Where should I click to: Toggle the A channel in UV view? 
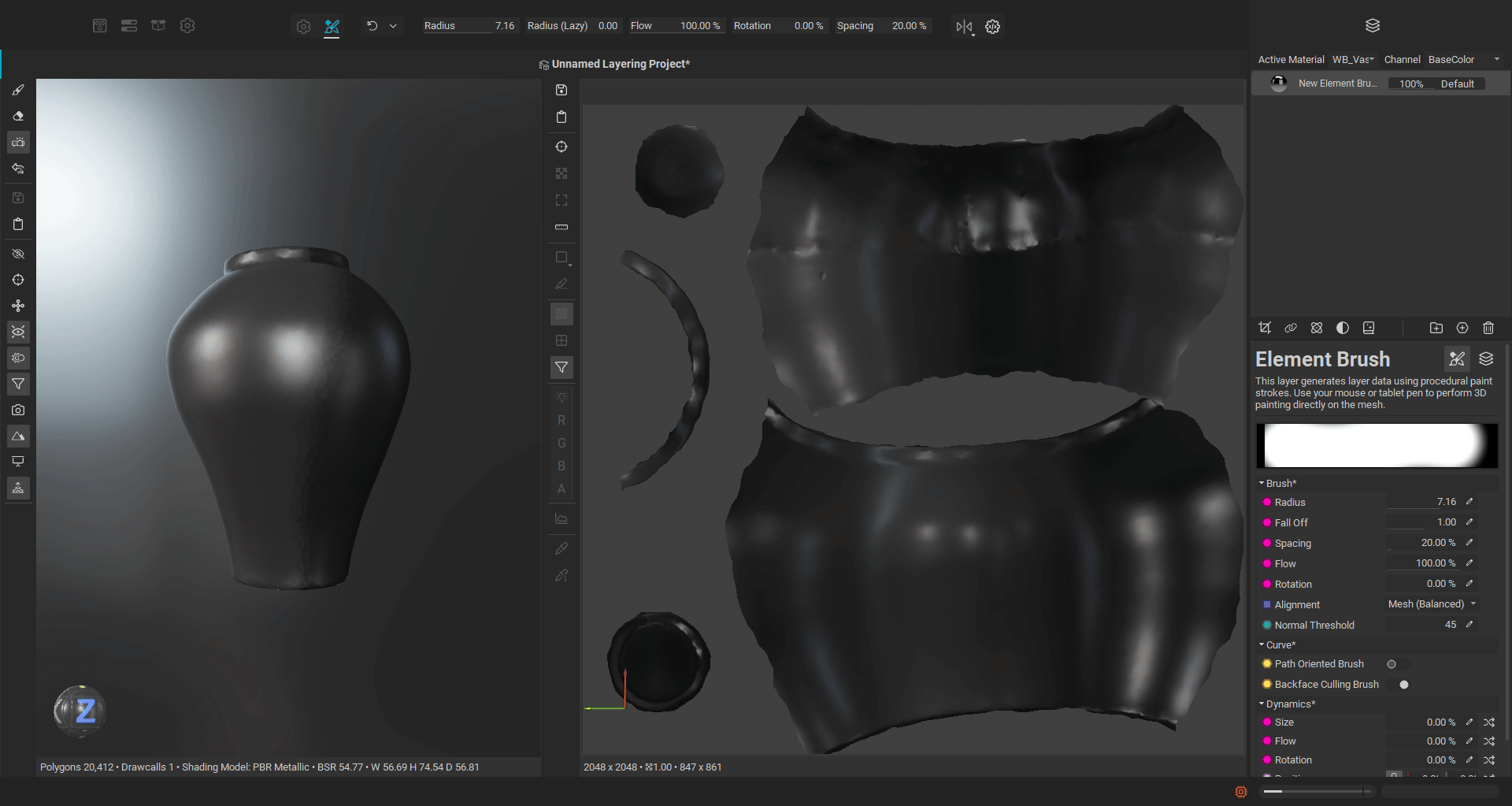click(561, 489)
